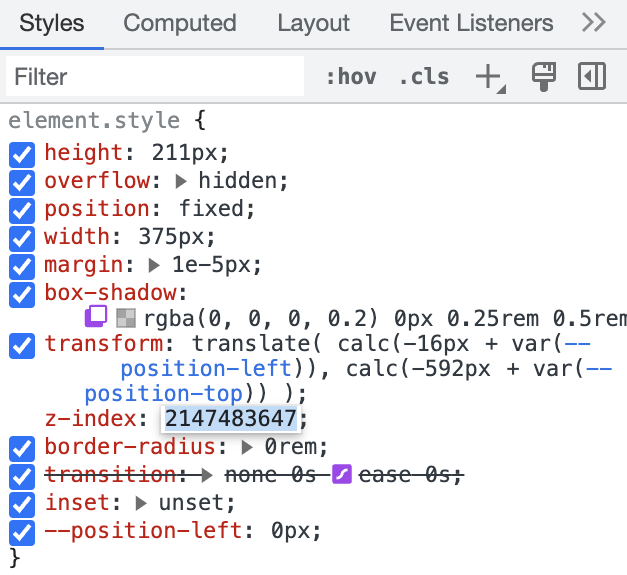This screenshot has height=575, width=627.
Task: Uncheck the overflow property checkbox
Action: (x=22, y=182)
